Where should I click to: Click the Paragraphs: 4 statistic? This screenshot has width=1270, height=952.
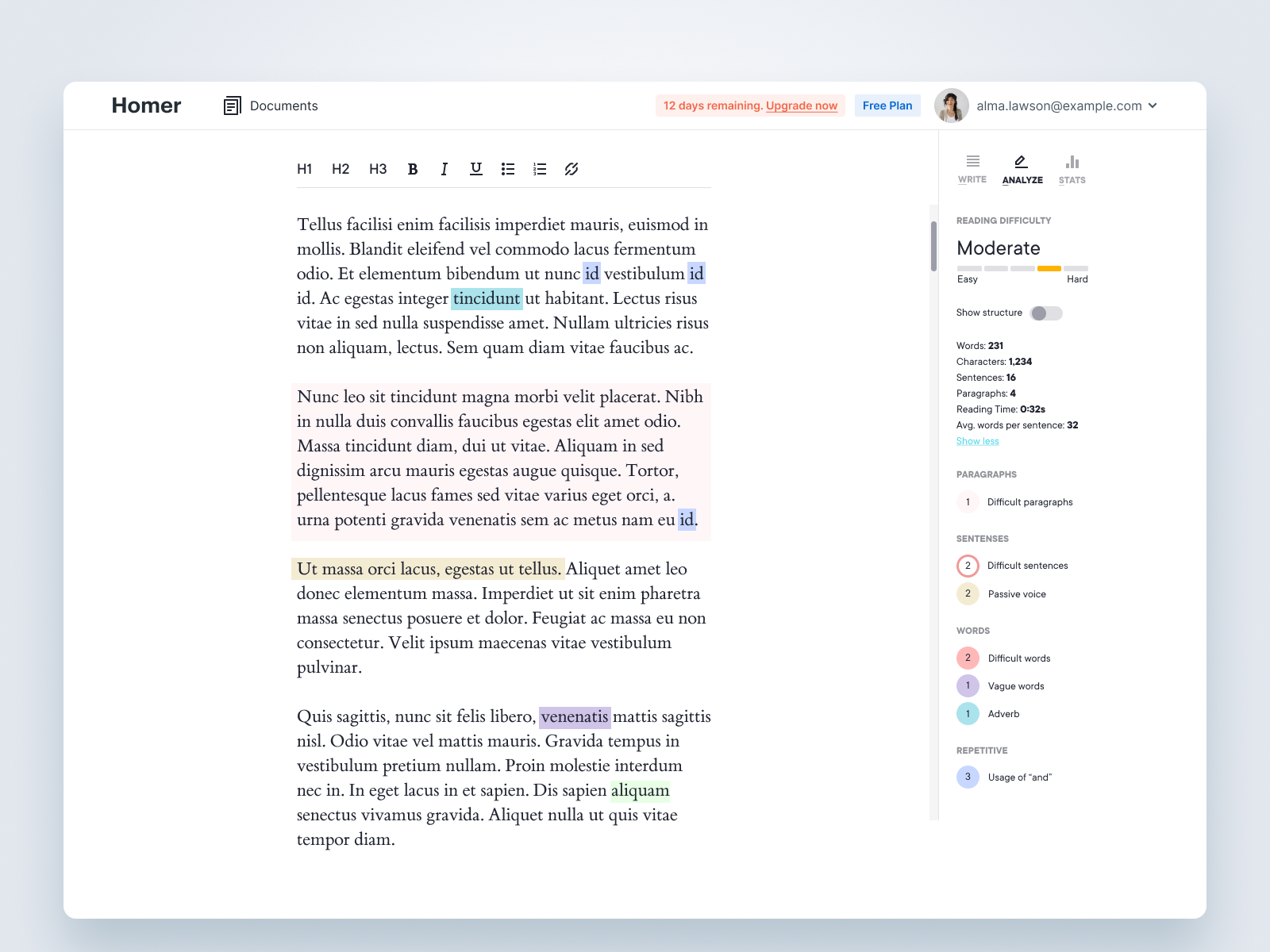[986, 393]
